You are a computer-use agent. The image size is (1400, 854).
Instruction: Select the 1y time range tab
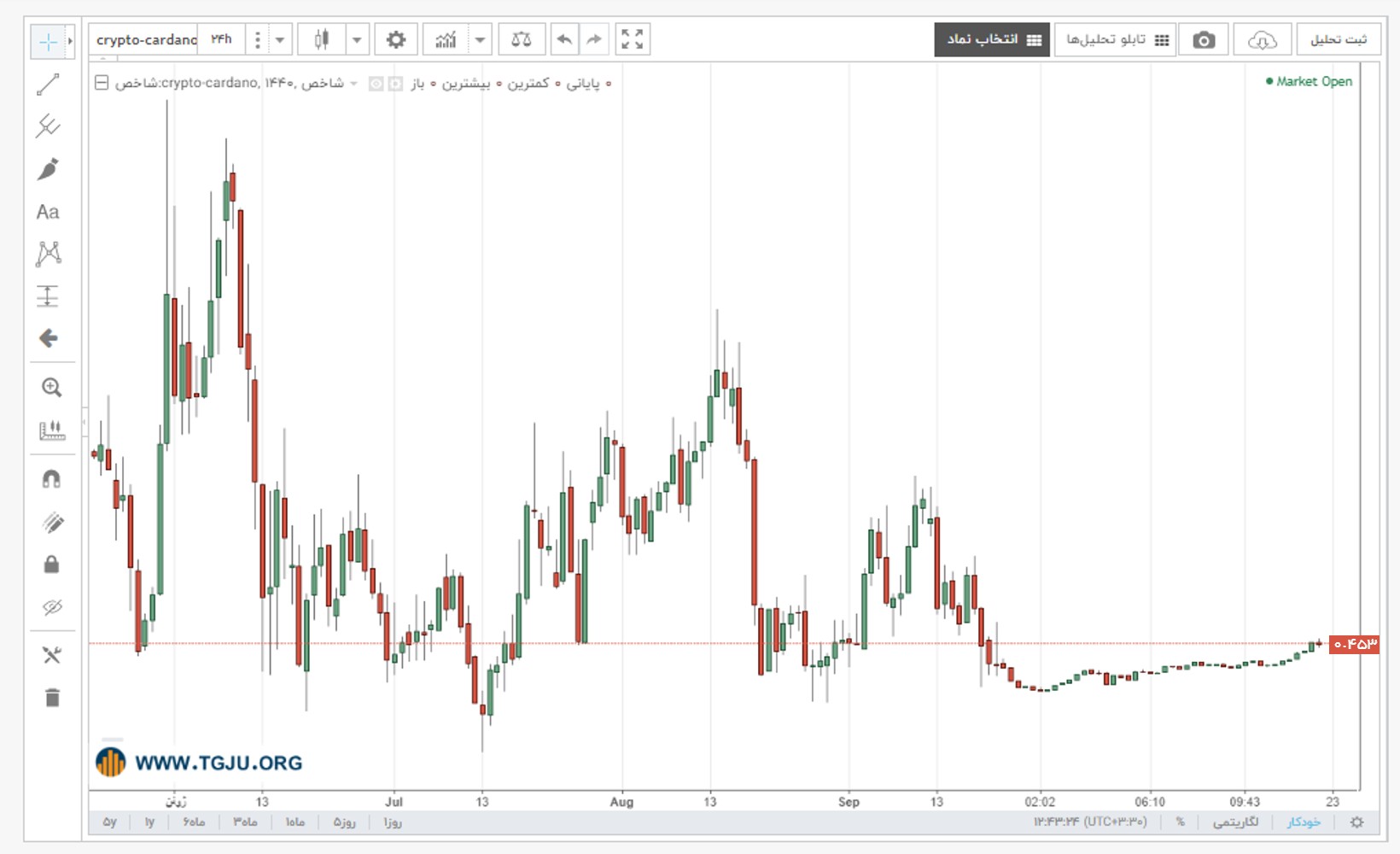149,822
